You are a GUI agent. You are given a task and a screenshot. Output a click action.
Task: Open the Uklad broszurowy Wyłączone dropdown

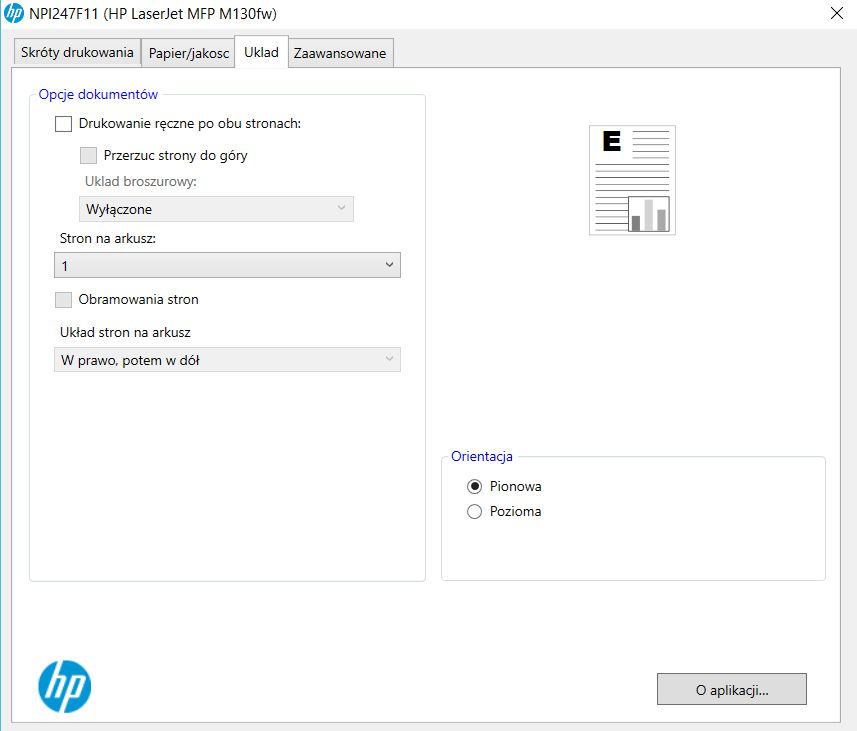[x=216, y=209]
